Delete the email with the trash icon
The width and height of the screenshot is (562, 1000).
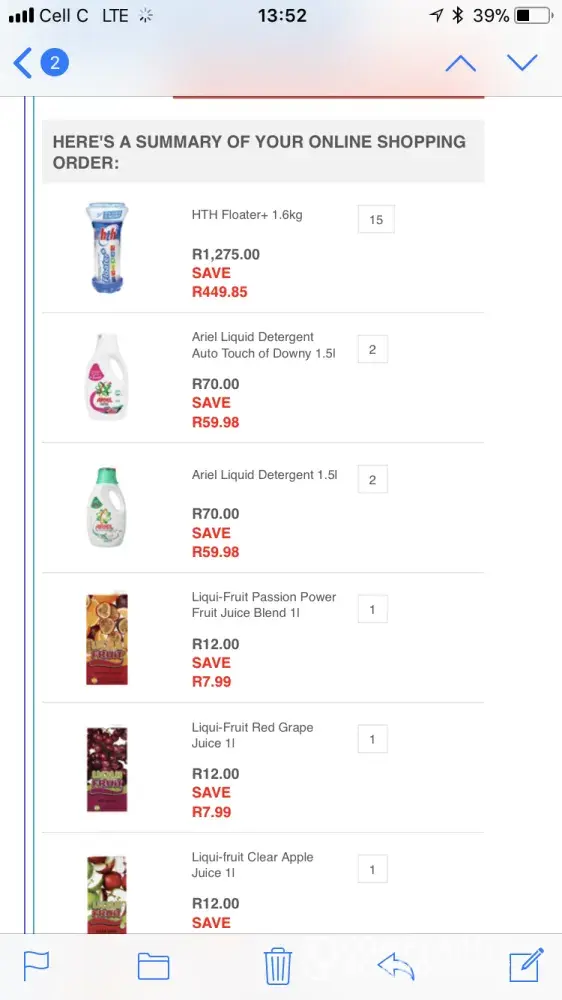coord(278,967)
